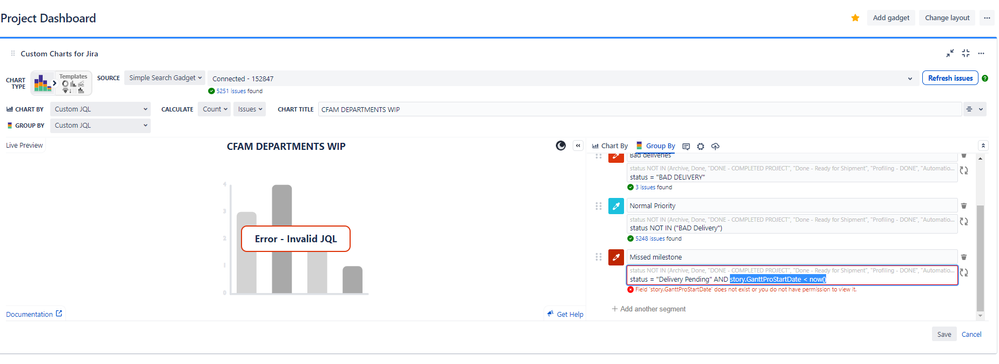Click the Refresh issues button

pos(951,78)
